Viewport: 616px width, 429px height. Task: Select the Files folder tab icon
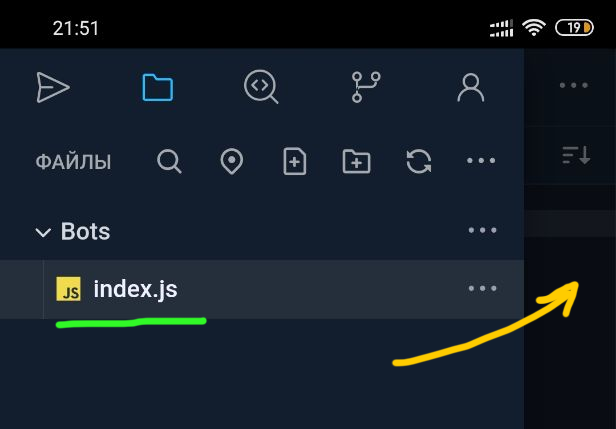158,87
